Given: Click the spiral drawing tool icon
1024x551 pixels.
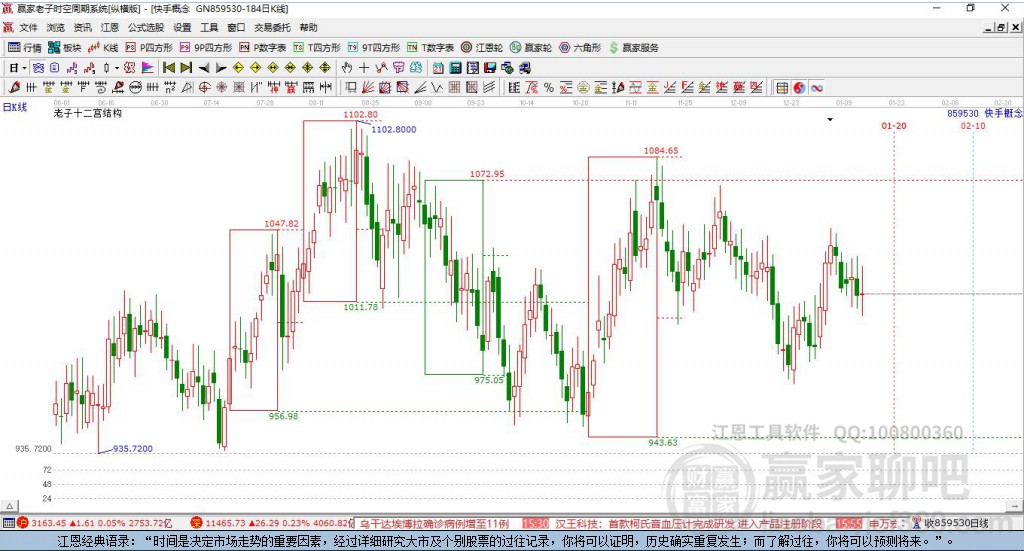Looking at the screenshot, I should 101,87.
